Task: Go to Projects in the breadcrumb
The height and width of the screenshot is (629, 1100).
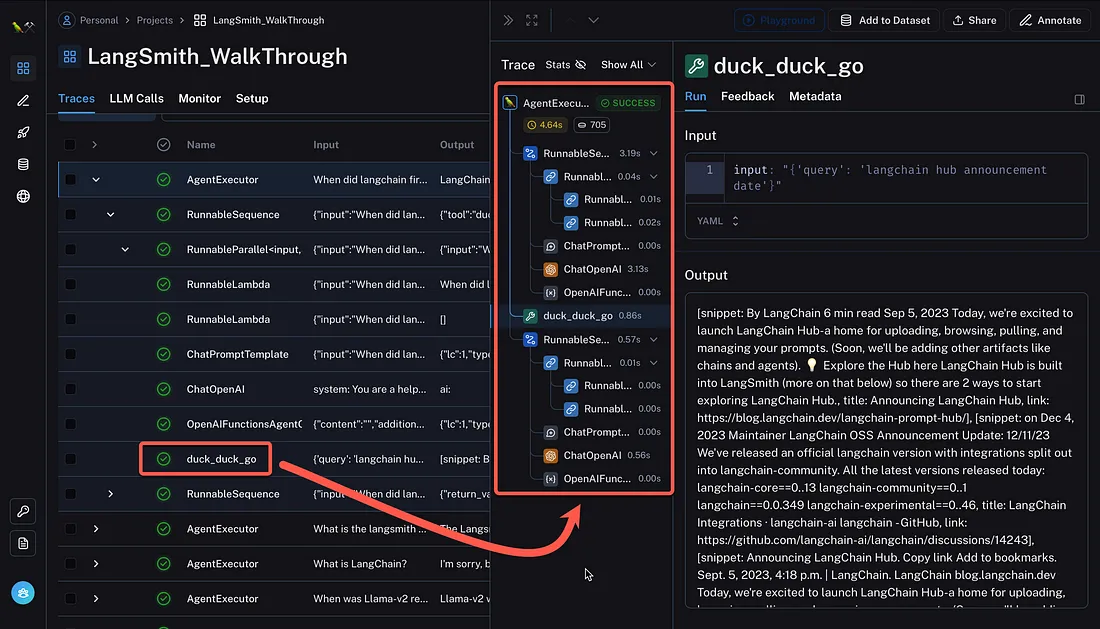Action: click(154, 20)
